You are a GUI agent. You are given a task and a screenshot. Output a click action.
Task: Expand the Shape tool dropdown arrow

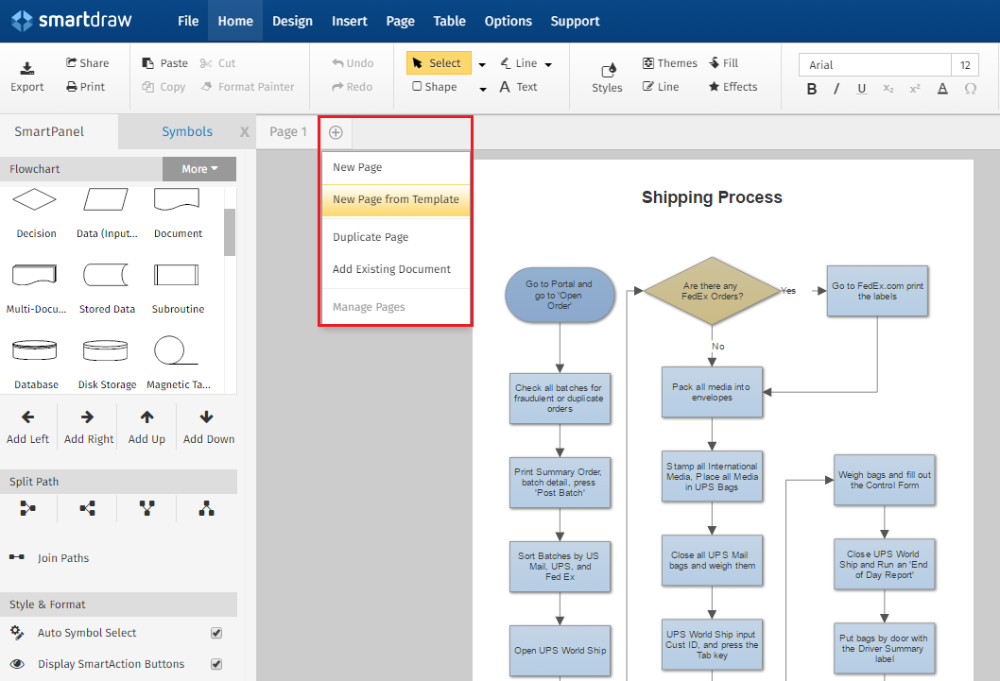tap(483, 89)
